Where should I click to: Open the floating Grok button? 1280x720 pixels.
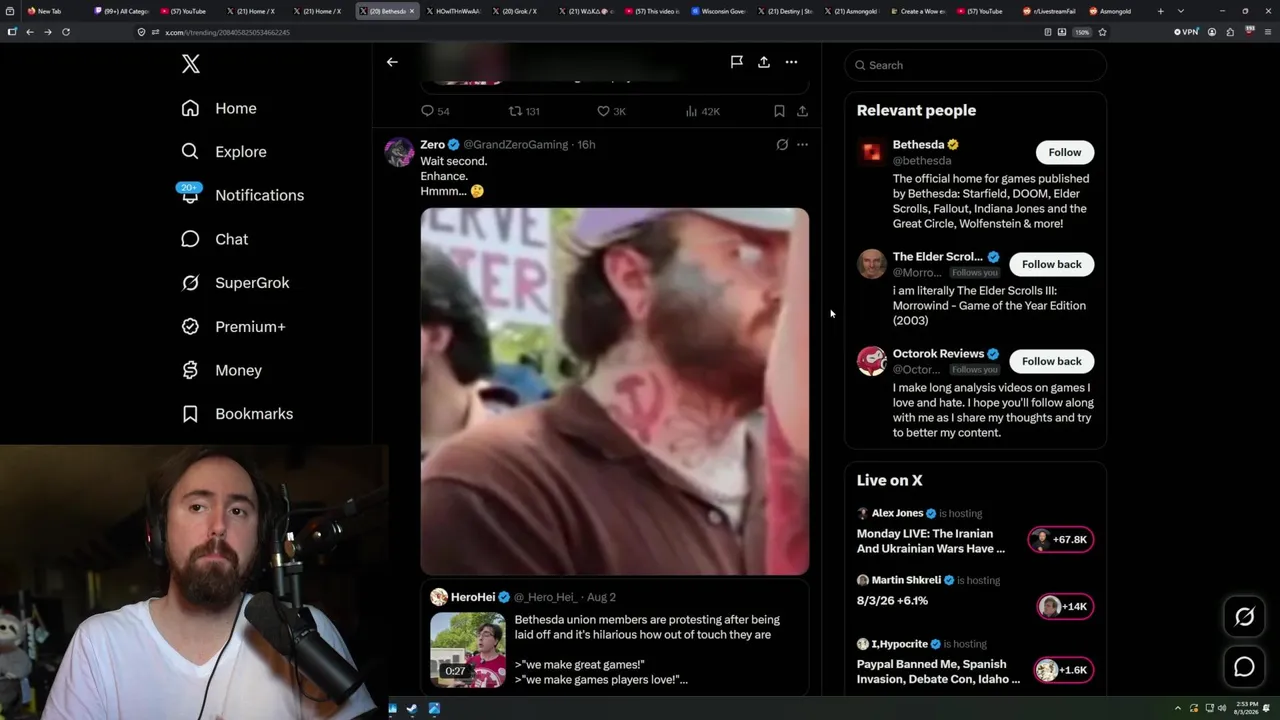1244,617
